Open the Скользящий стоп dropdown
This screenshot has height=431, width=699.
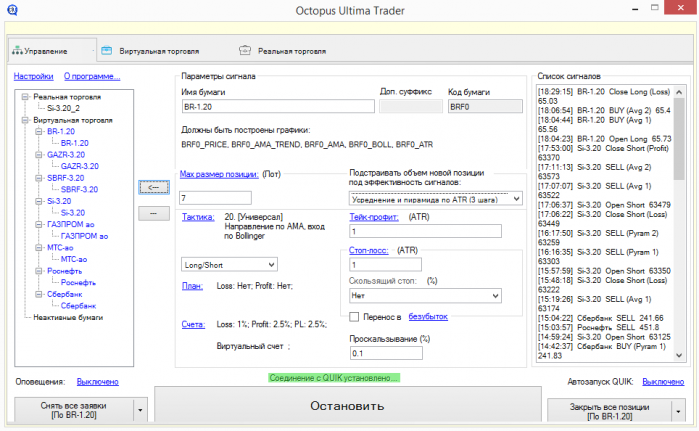pos(425,296)
